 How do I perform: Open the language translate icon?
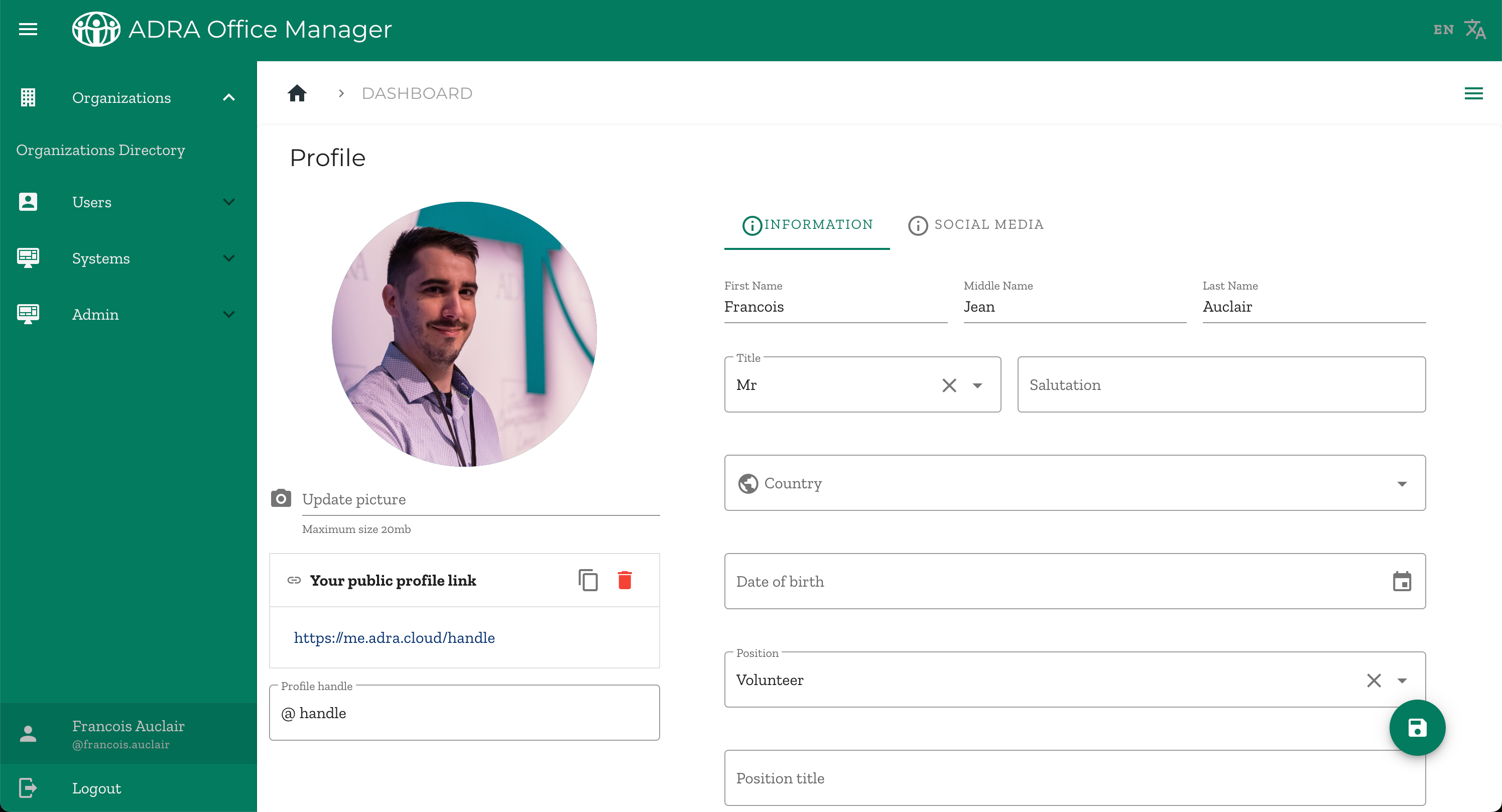(1474, 29)
